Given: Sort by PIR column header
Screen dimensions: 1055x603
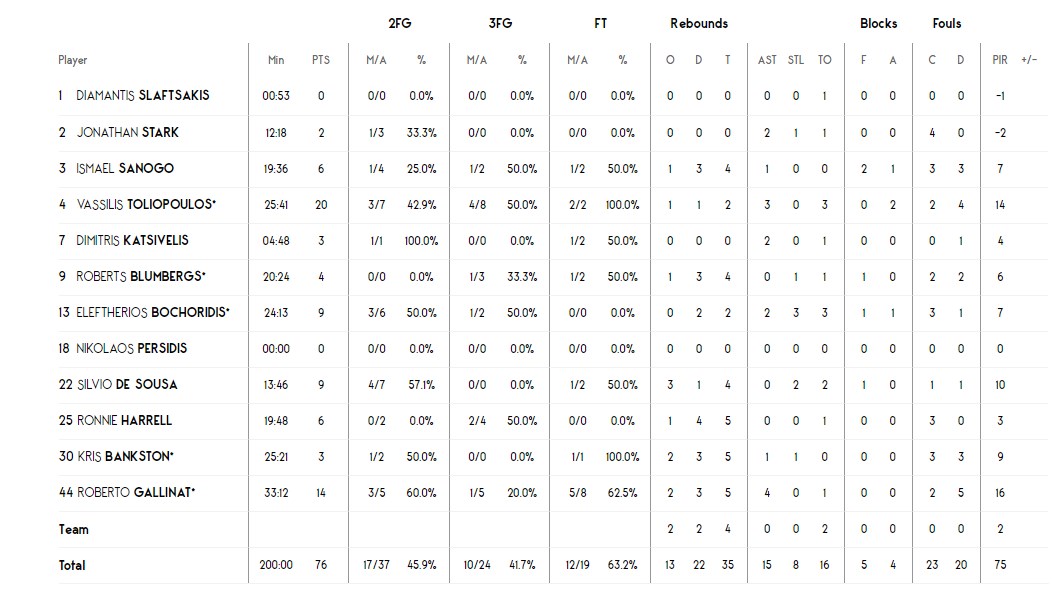Looking at the screenshot, I should point(1000,60).
